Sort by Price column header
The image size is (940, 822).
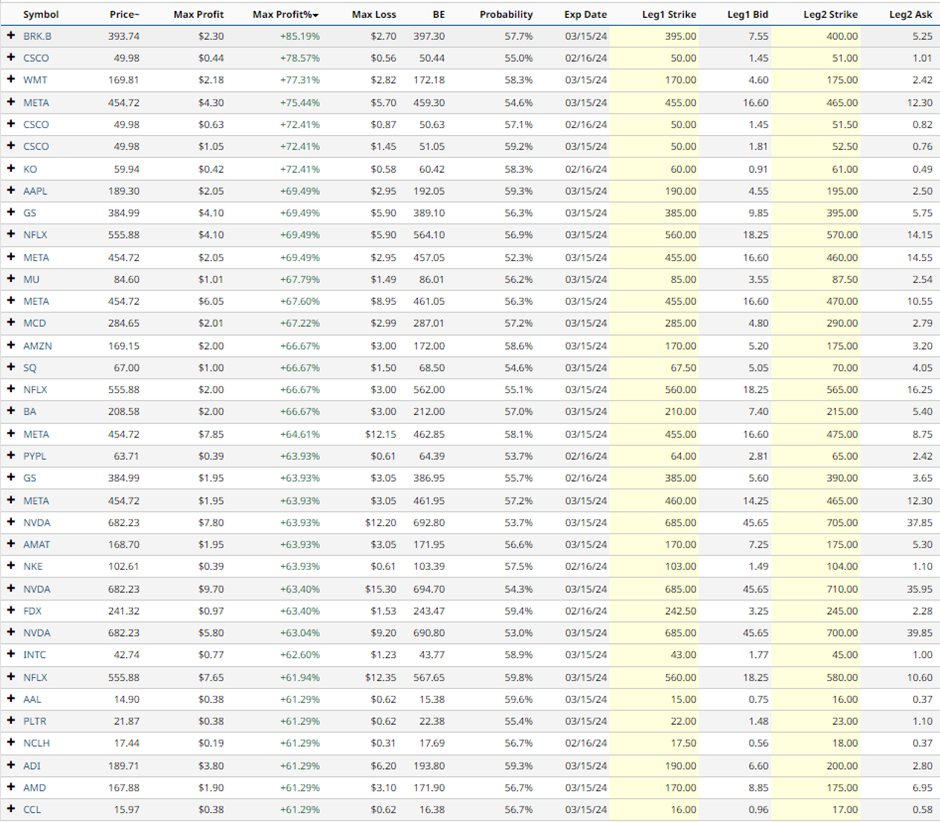tap(124, 14)
